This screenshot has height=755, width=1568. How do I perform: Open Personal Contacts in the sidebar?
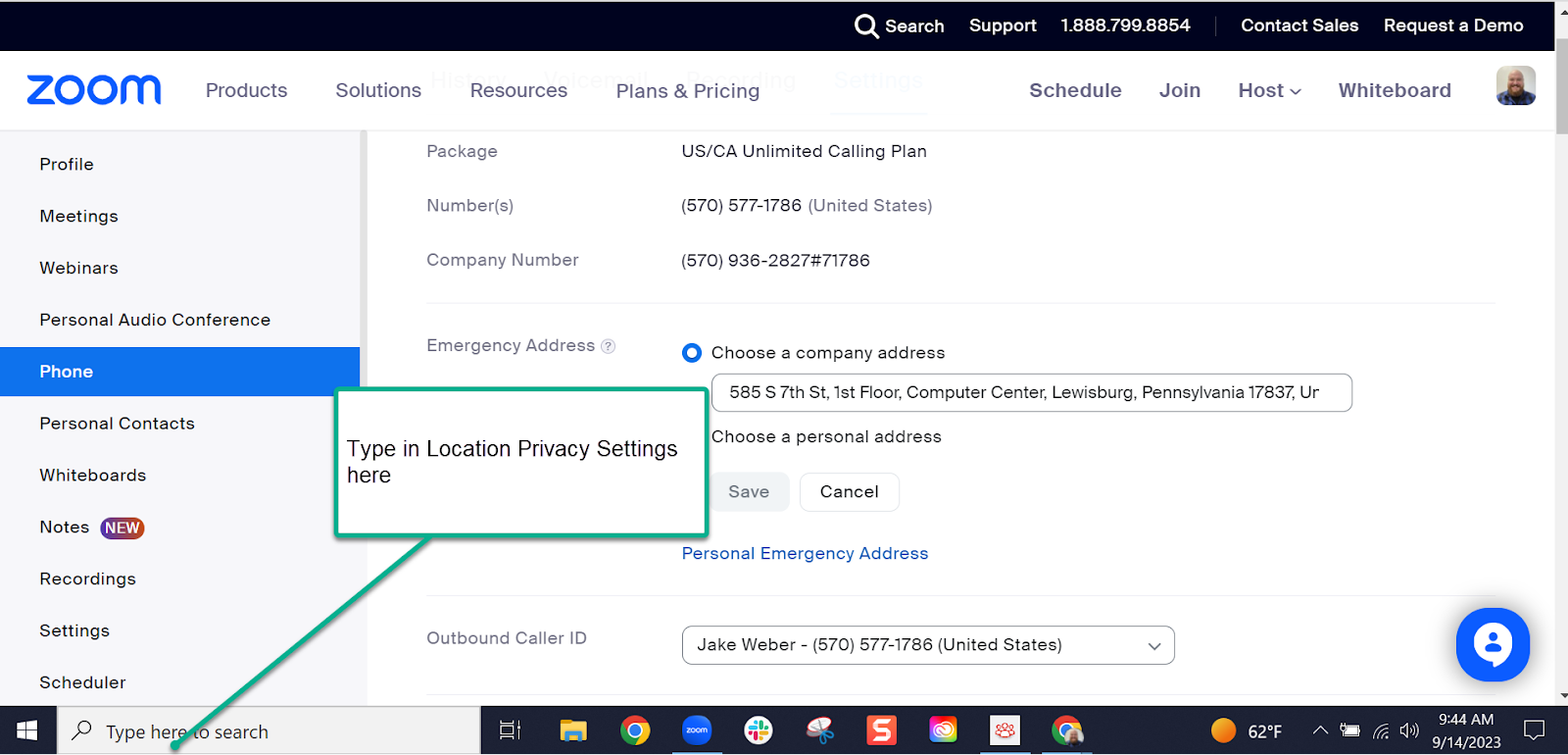click(x=118, y=424)
